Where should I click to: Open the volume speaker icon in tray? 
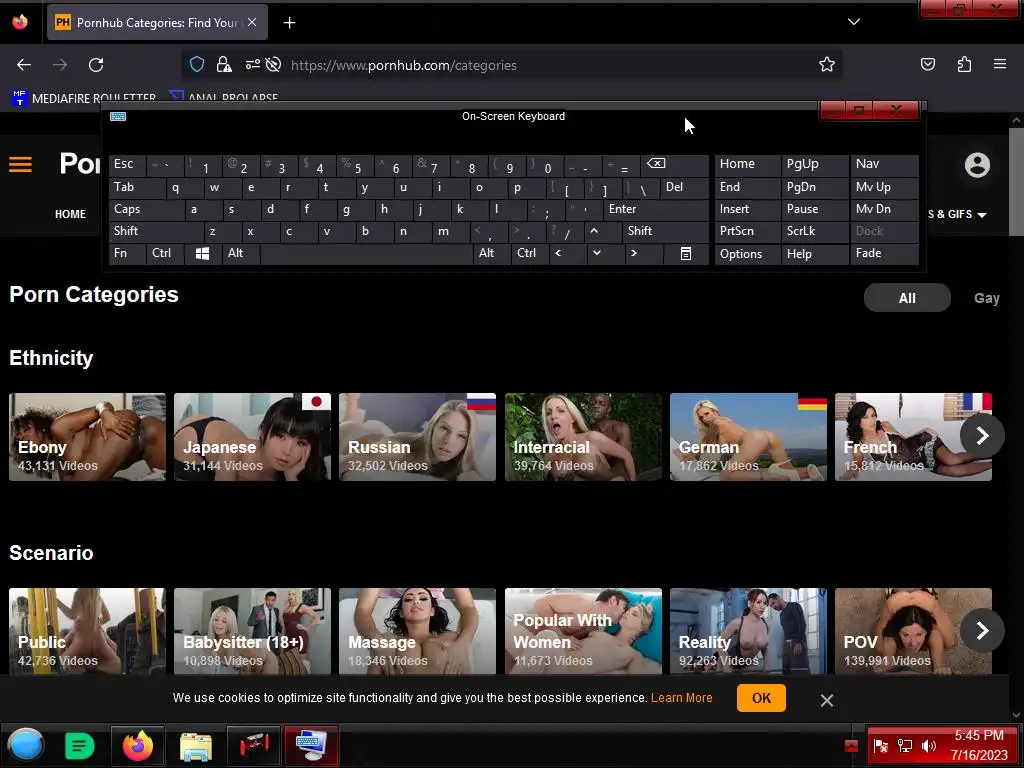pyautogui.click(x=929, y=746)
